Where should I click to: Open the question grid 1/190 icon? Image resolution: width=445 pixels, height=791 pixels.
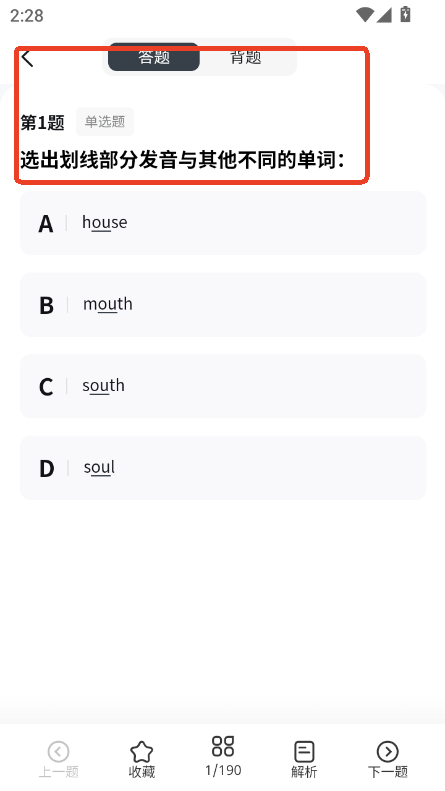pyautogui.click(x=223, y=746)
